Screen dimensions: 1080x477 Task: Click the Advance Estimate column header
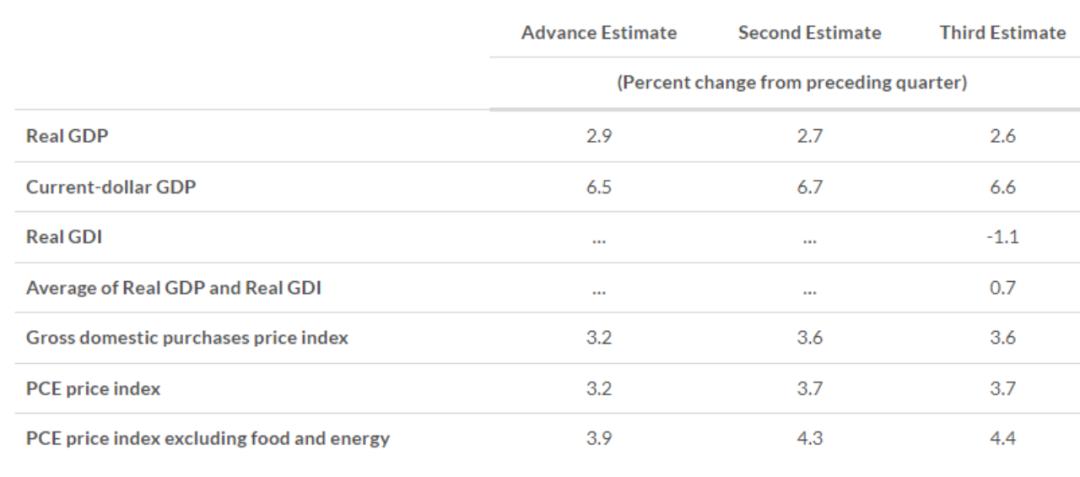[598, 33]
